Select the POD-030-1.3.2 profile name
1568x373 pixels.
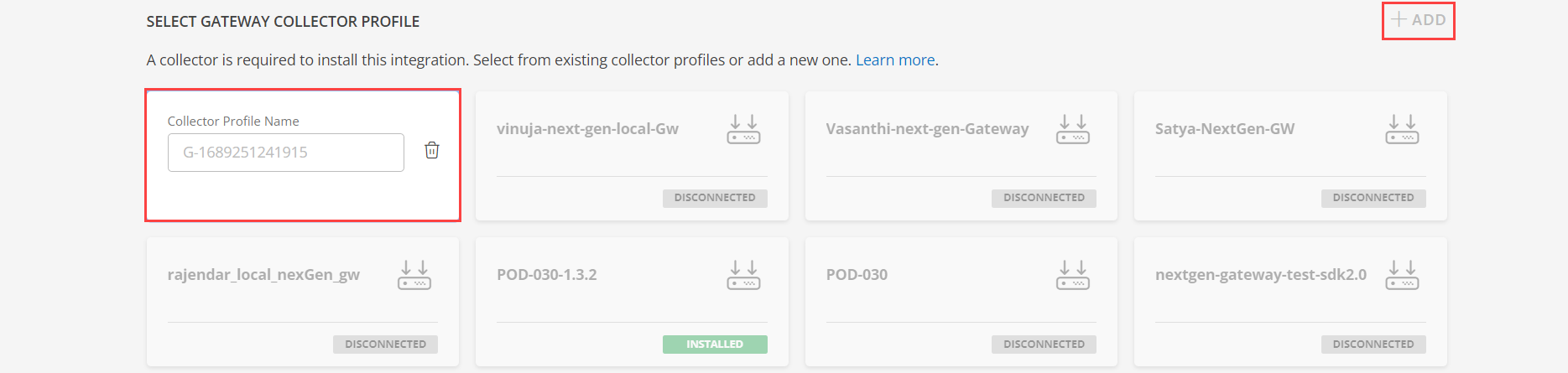click(x=547, y=275)
